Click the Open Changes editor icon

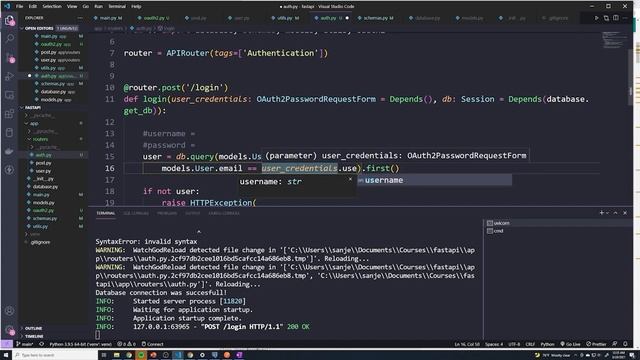tap(606, 18)
